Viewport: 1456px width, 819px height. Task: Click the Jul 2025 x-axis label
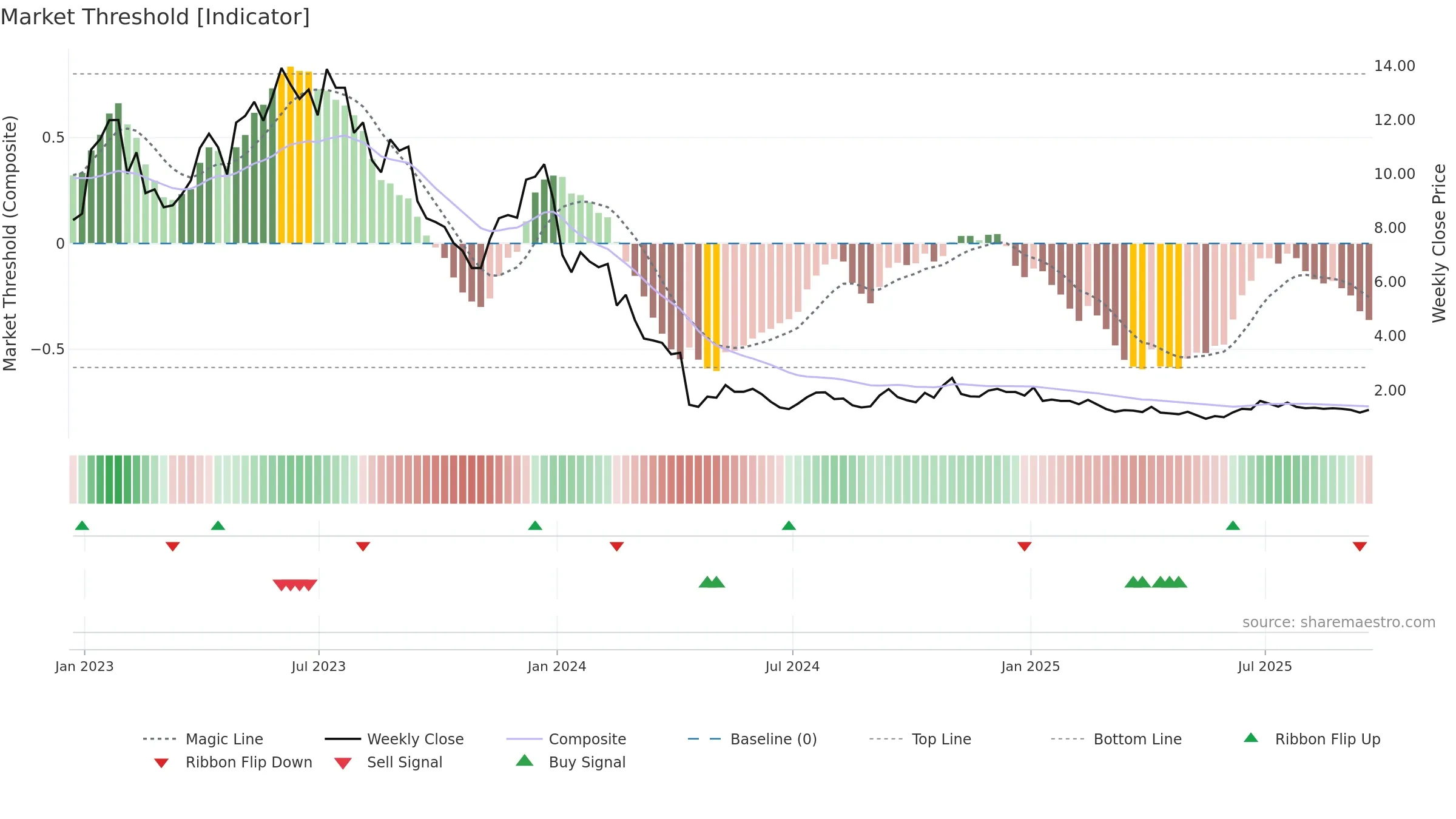(1265, 667)
